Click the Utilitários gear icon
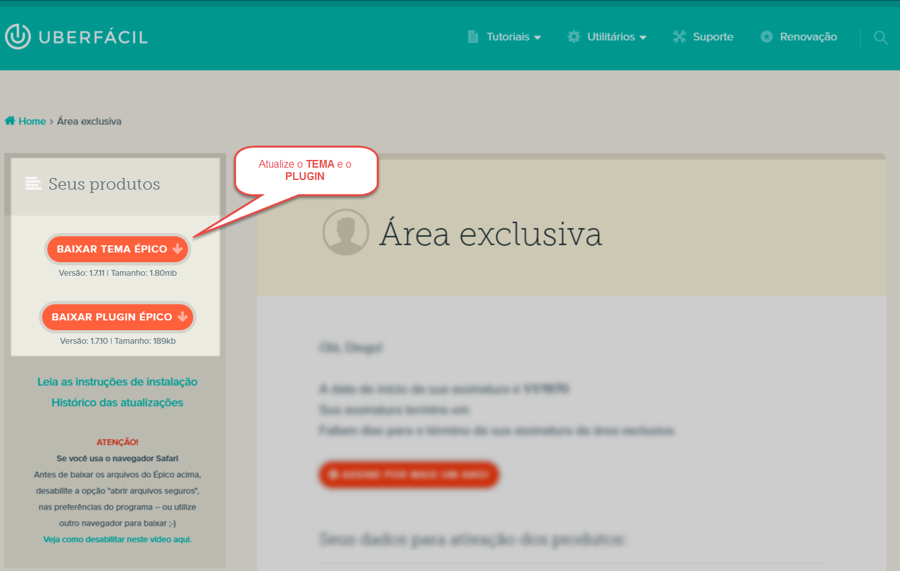The width and height of the screenshot is (900, 571). pos(573,37)
